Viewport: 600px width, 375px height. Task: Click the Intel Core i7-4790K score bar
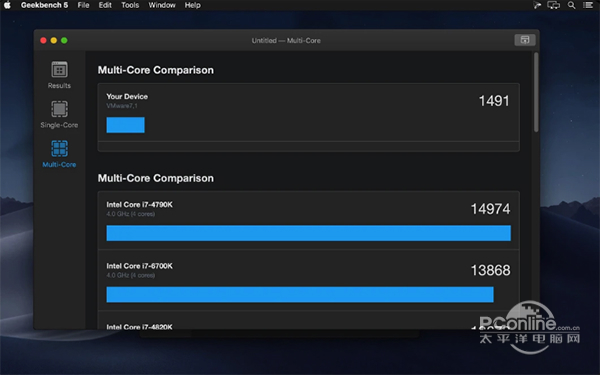click(308, 233)
